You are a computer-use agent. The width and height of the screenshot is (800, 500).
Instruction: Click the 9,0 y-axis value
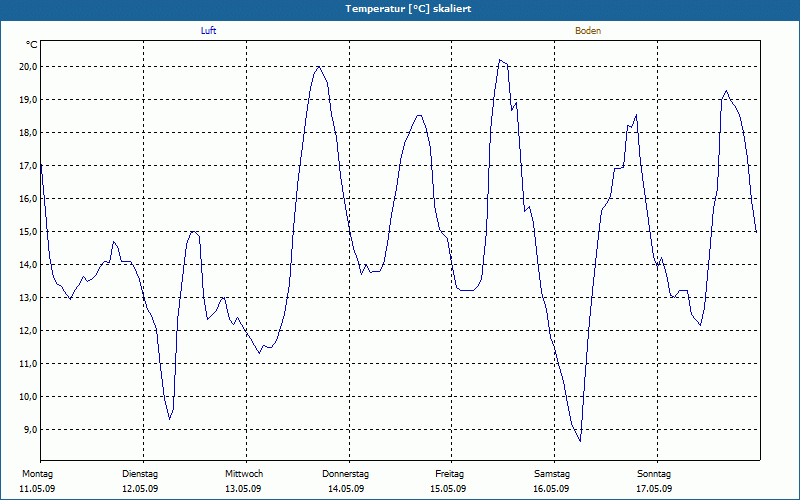coord(30,430)
